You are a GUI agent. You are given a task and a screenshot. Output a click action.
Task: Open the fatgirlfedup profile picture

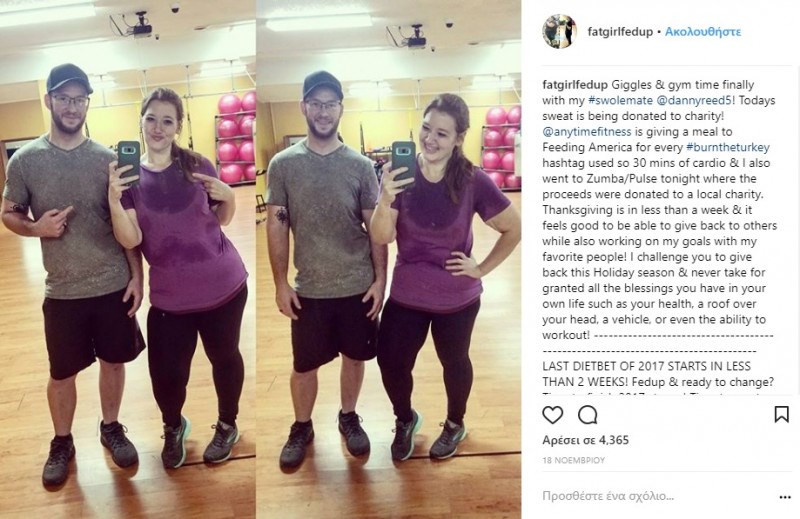click(559, 32)
